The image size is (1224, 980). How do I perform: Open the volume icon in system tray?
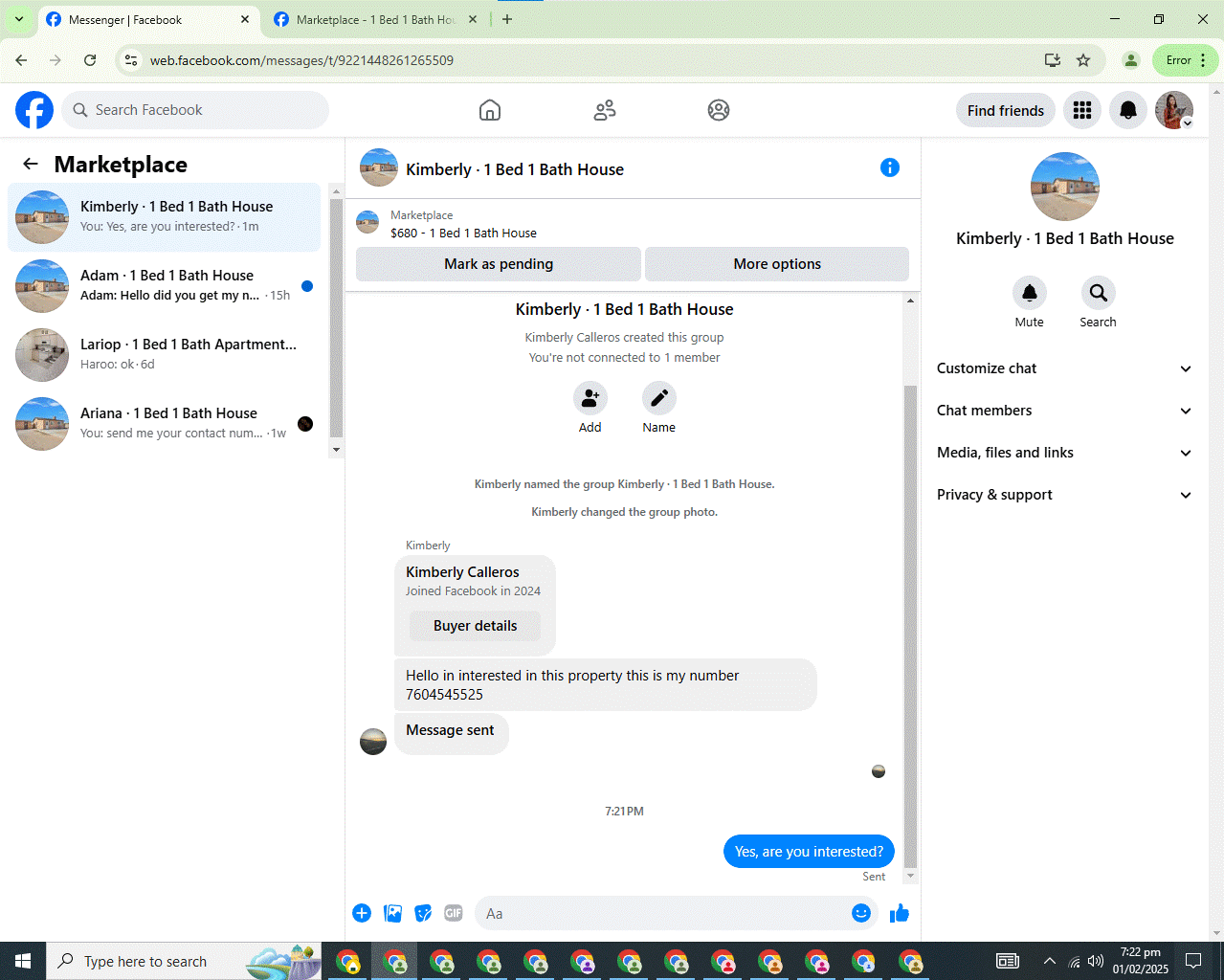click(x=1096, y=961)
